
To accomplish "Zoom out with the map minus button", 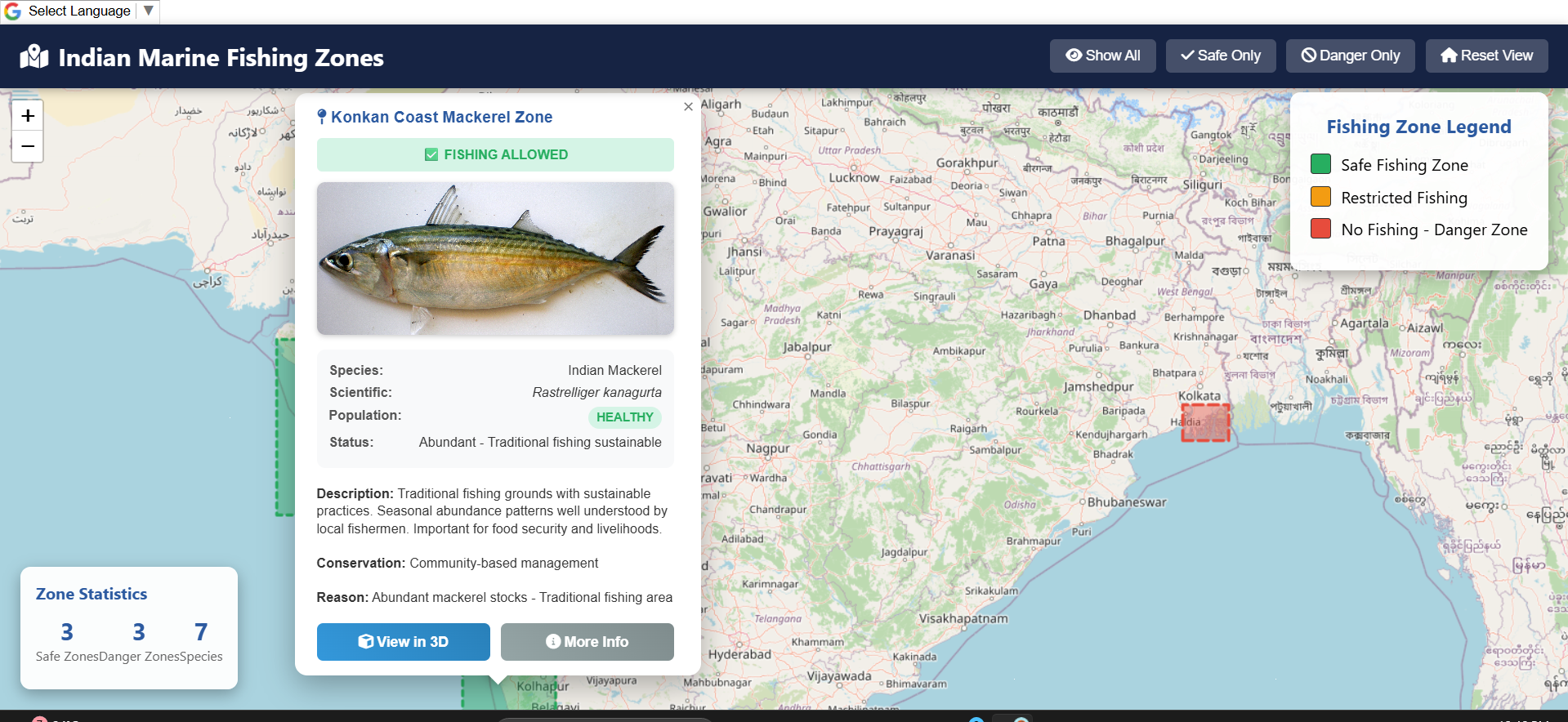I will click(28, 146).
